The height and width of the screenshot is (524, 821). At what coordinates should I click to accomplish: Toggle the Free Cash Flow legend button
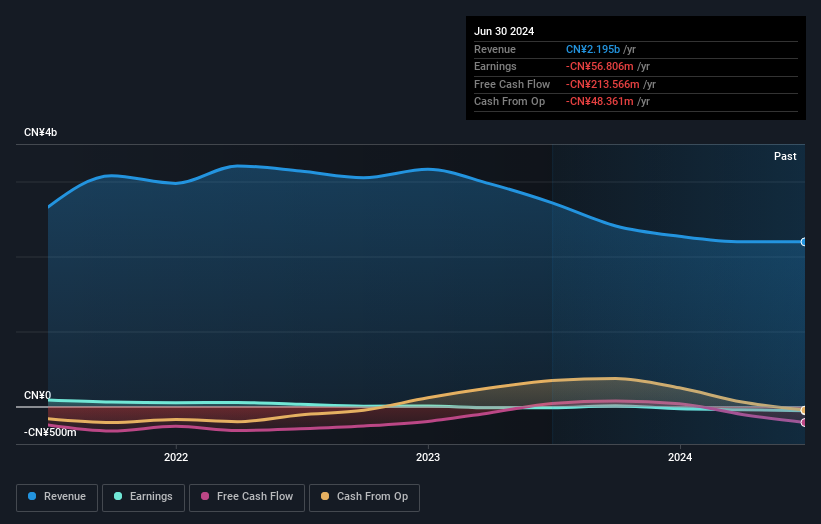coord(247,497)
